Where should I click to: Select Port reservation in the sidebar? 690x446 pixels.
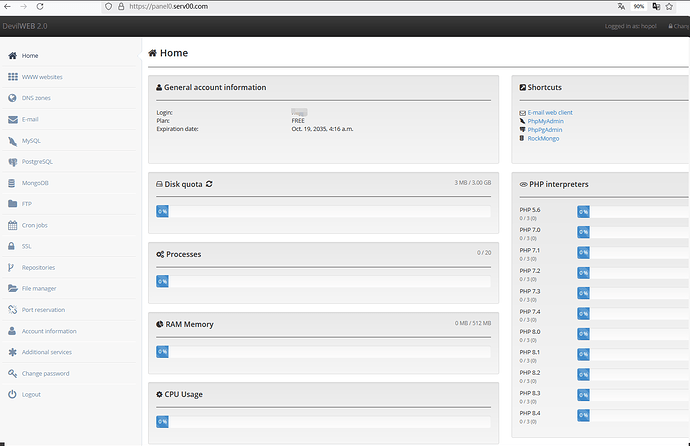[x=44, y=310]
